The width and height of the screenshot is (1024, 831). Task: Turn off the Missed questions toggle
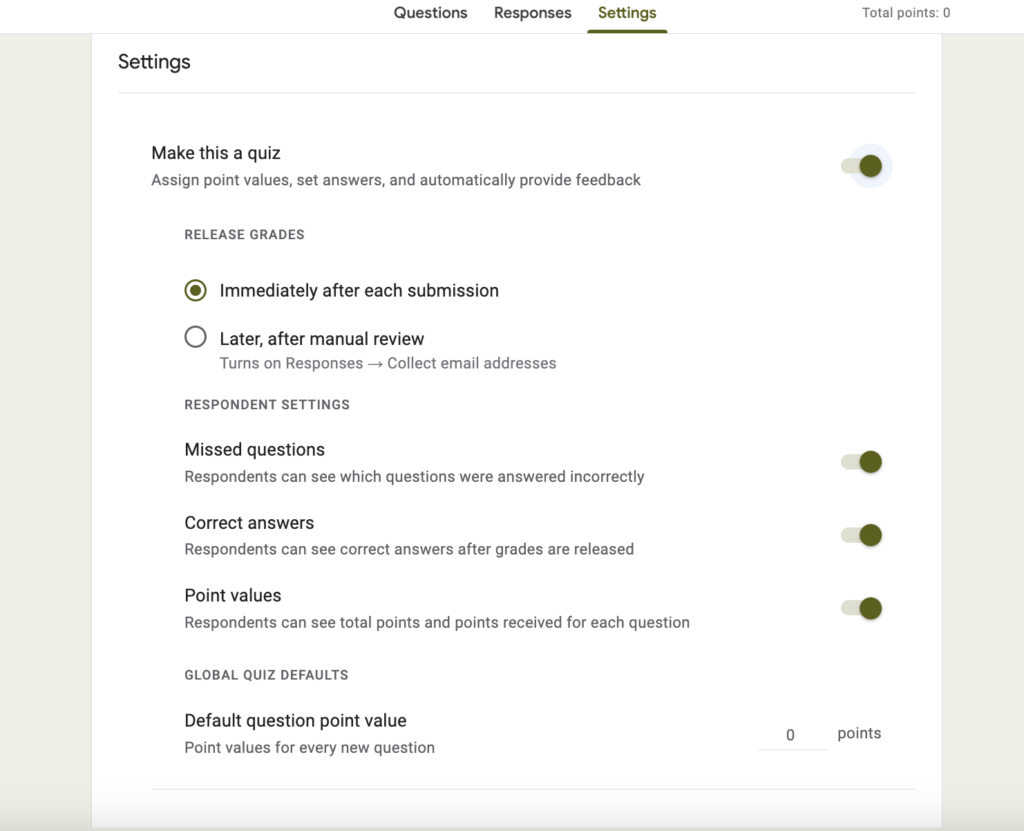coord(860,461)
